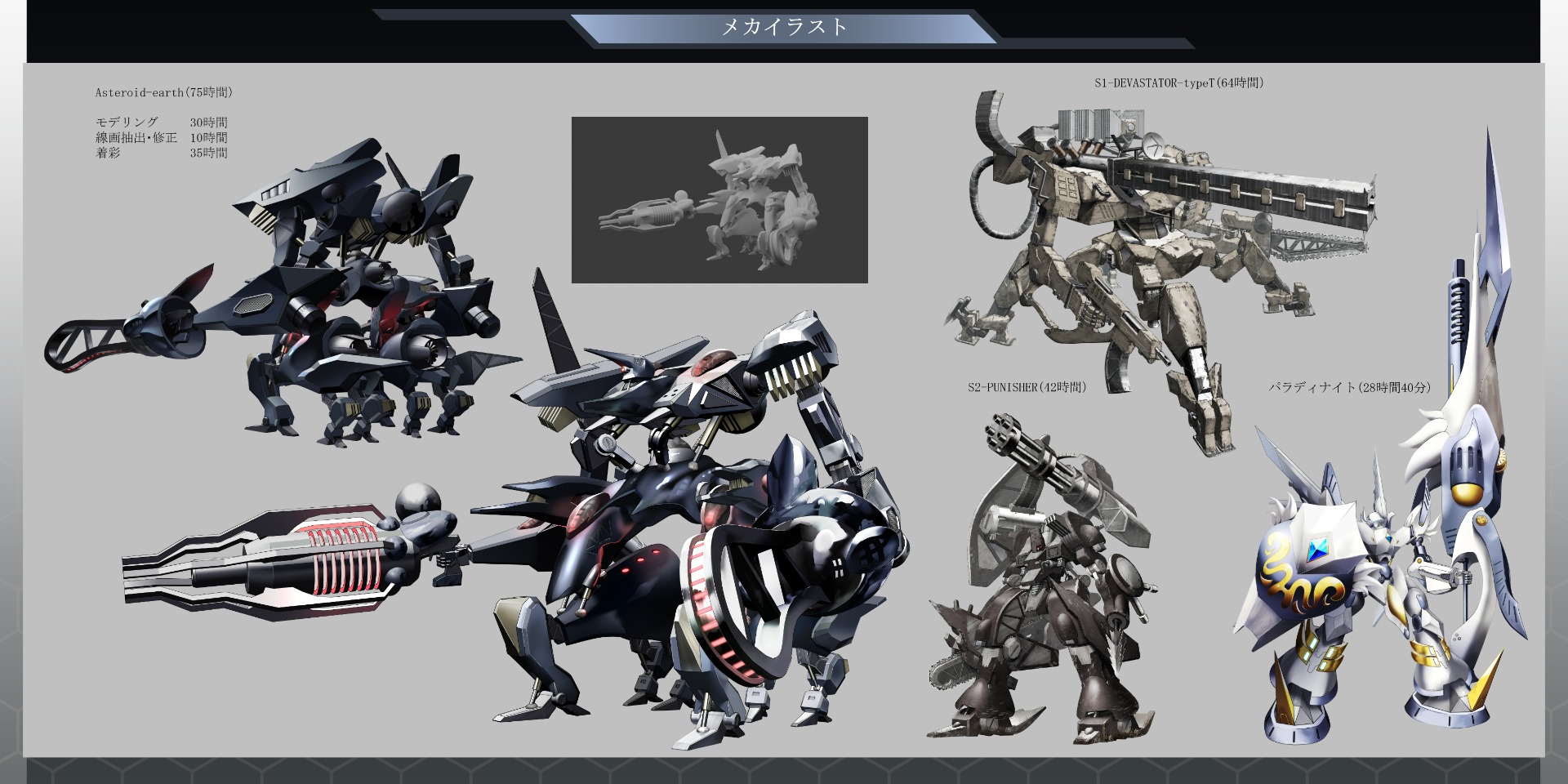This screenshot has width=1568, height=784.
Task: Click the メカイラスト title banner
Action: click(784, 27)
